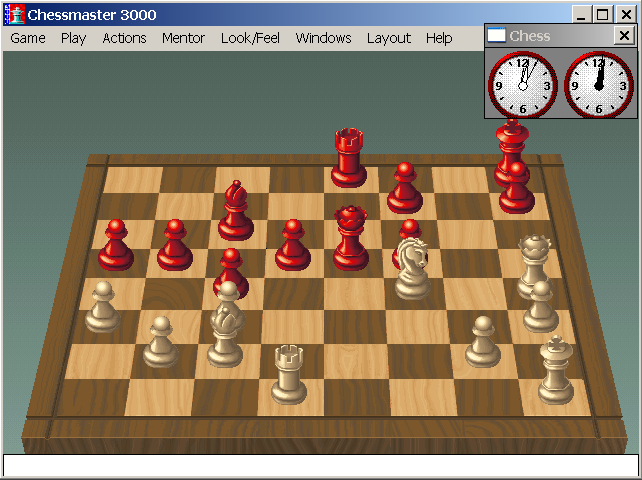Click the Chess clock window system icon
Screen dimensions: 642x480
coord(496,36)
